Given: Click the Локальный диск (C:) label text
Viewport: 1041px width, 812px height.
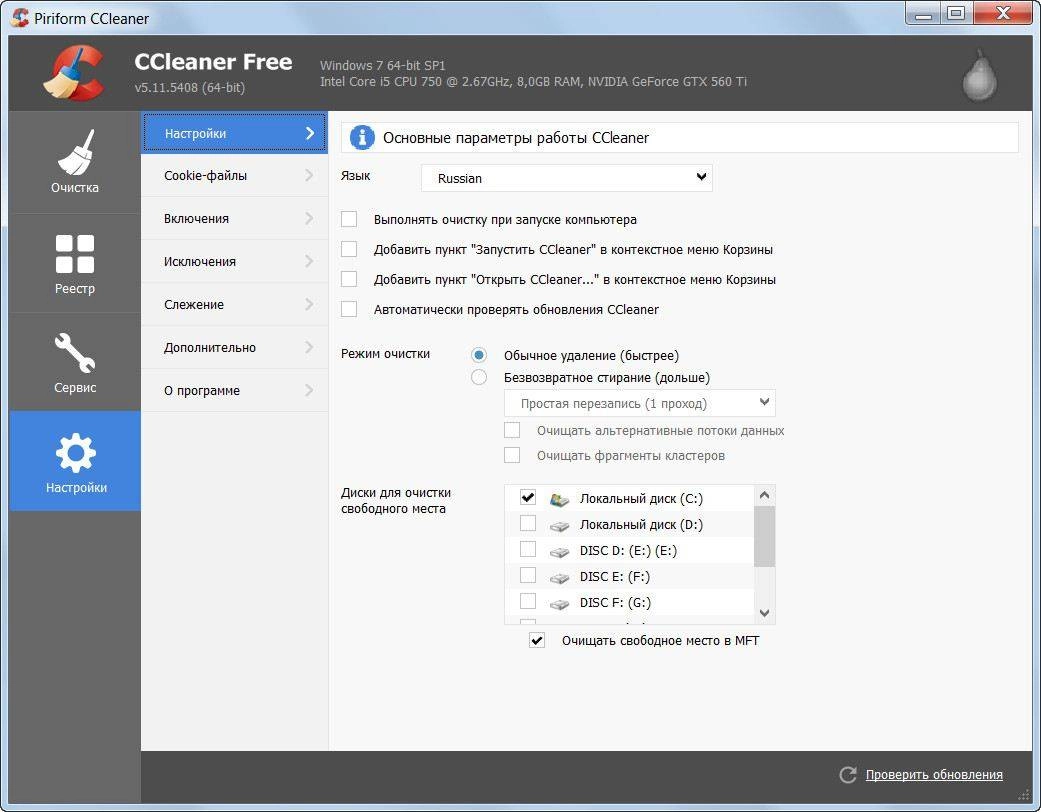Looking at the screenshot, I should 641,499.
